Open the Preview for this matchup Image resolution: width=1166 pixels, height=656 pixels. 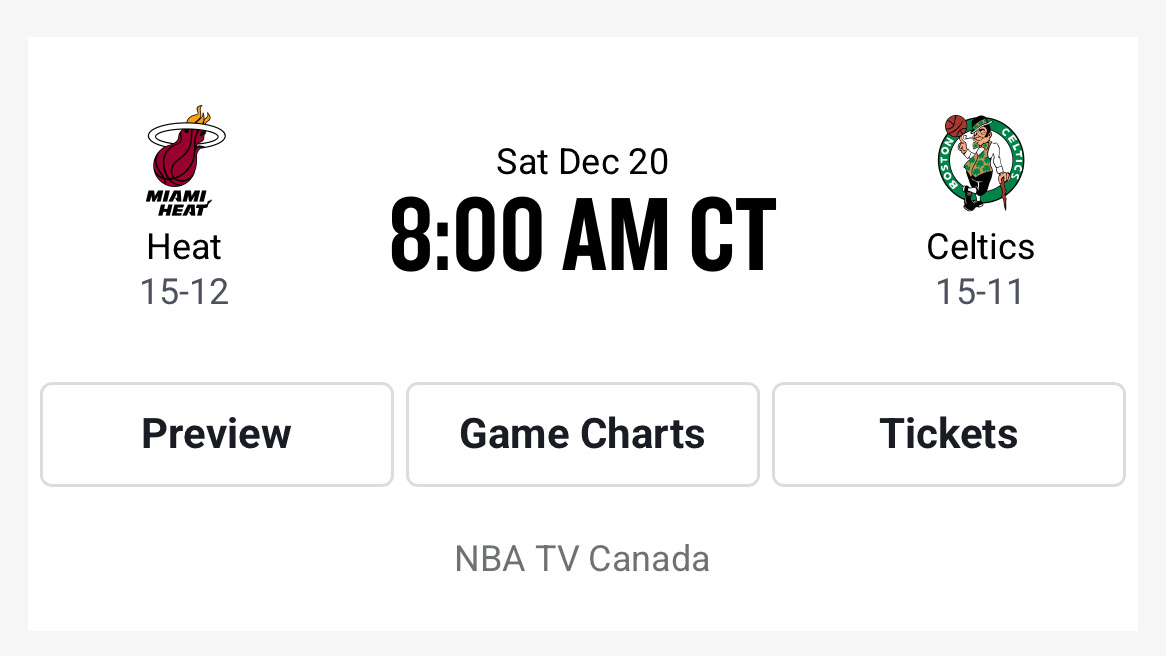coord(216,434)
